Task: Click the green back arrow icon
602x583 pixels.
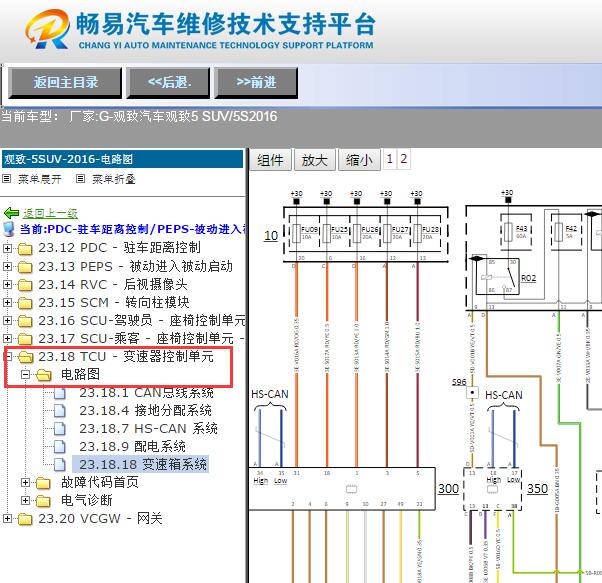Action: pos(11,213)
